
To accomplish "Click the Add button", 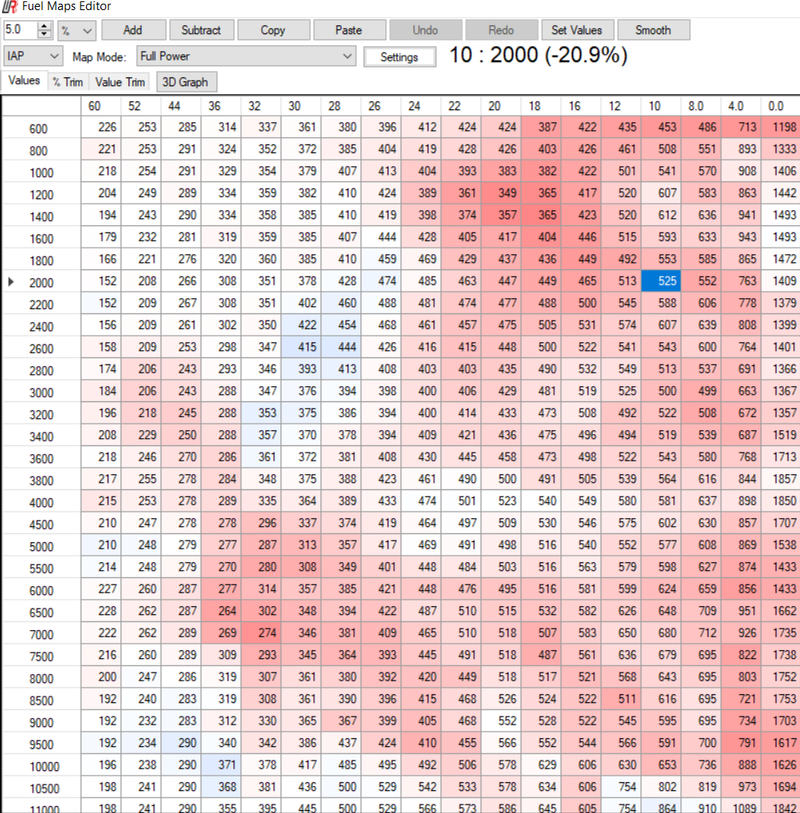I will [x=132, y=30].
